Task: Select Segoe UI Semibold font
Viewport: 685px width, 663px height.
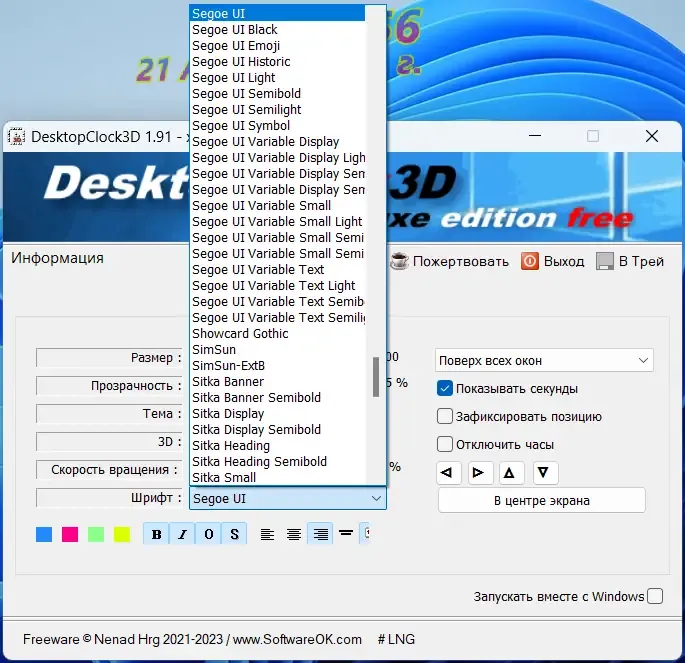Action: 277,93
